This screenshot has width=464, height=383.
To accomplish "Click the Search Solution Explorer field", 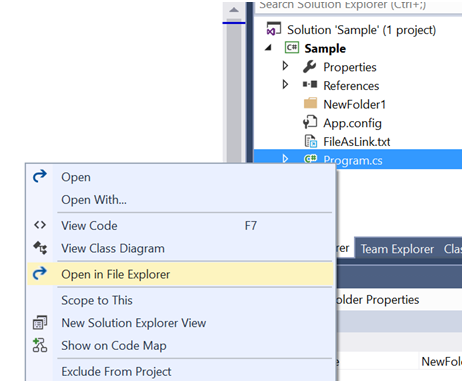I will coord(358,7).
